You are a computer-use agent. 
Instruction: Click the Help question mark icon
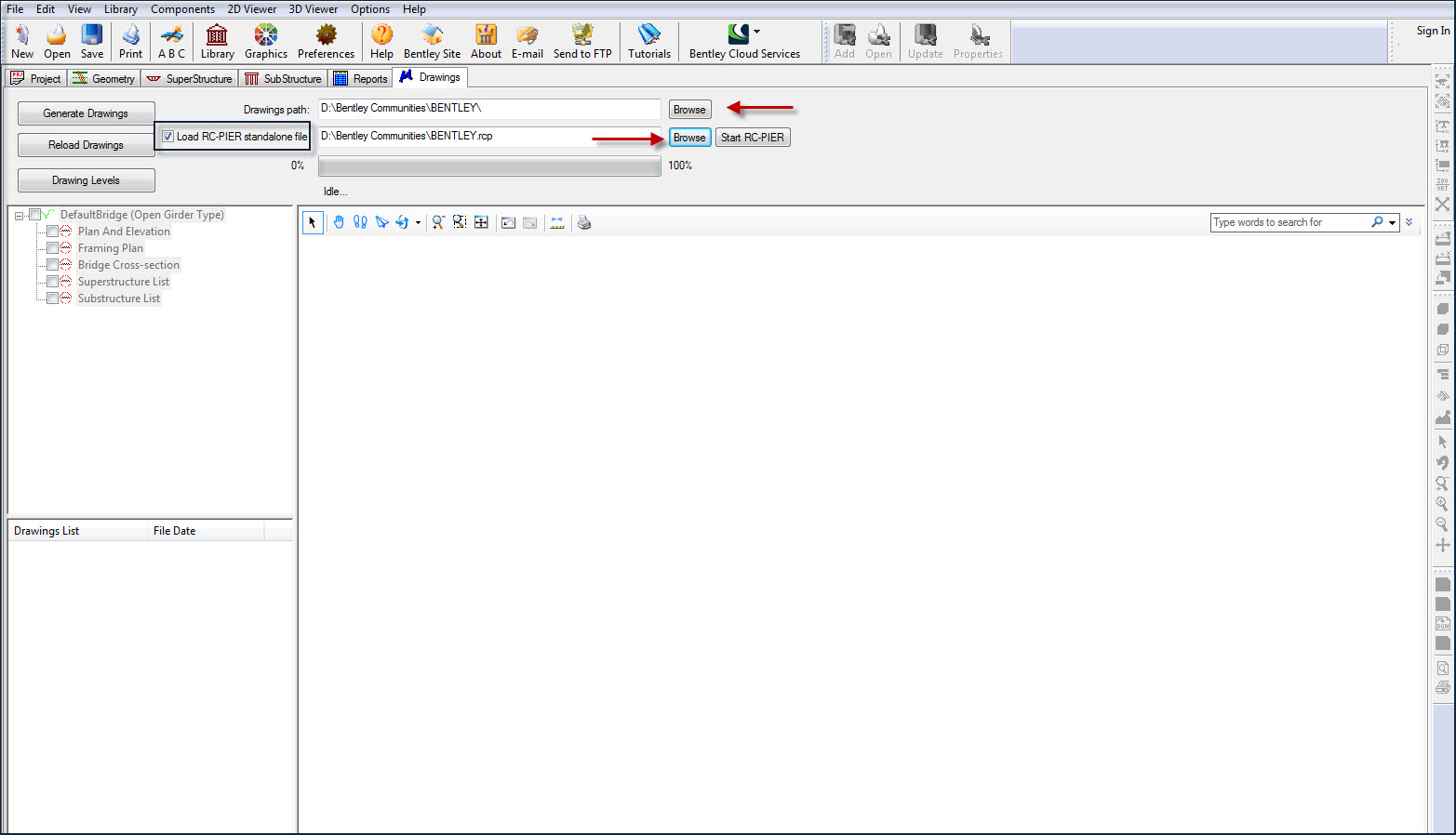(381, 42)
